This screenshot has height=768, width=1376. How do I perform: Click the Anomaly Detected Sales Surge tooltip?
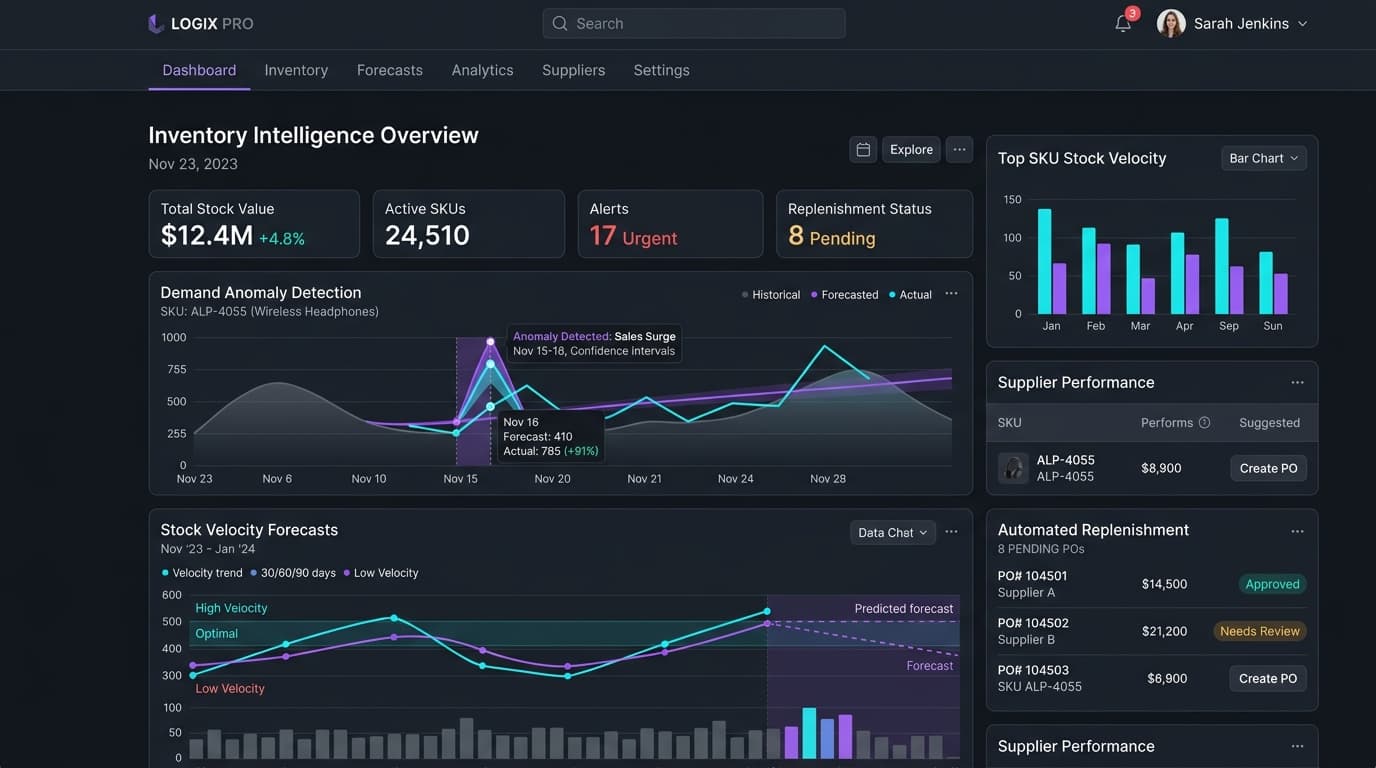click(594, 343)
